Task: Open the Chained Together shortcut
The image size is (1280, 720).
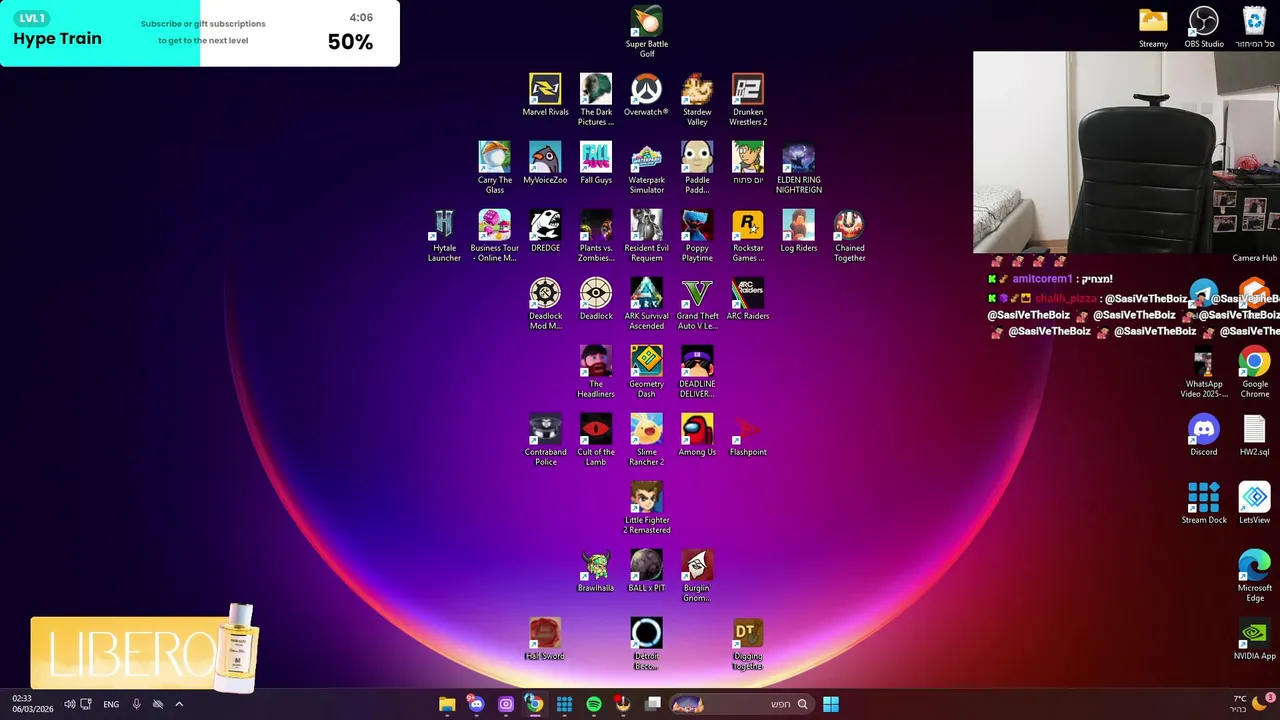Action: pyautogui.click(x=849, y=235)
